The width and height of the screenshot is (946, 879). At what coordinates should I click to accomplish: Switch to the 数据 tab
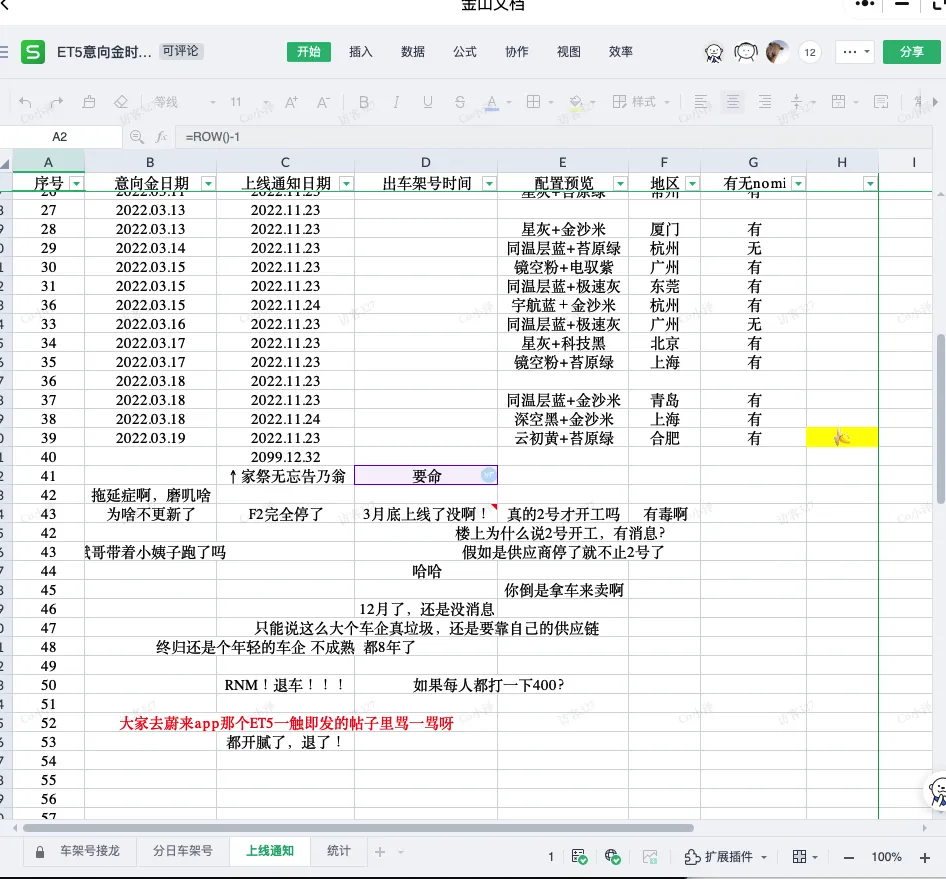413,52
